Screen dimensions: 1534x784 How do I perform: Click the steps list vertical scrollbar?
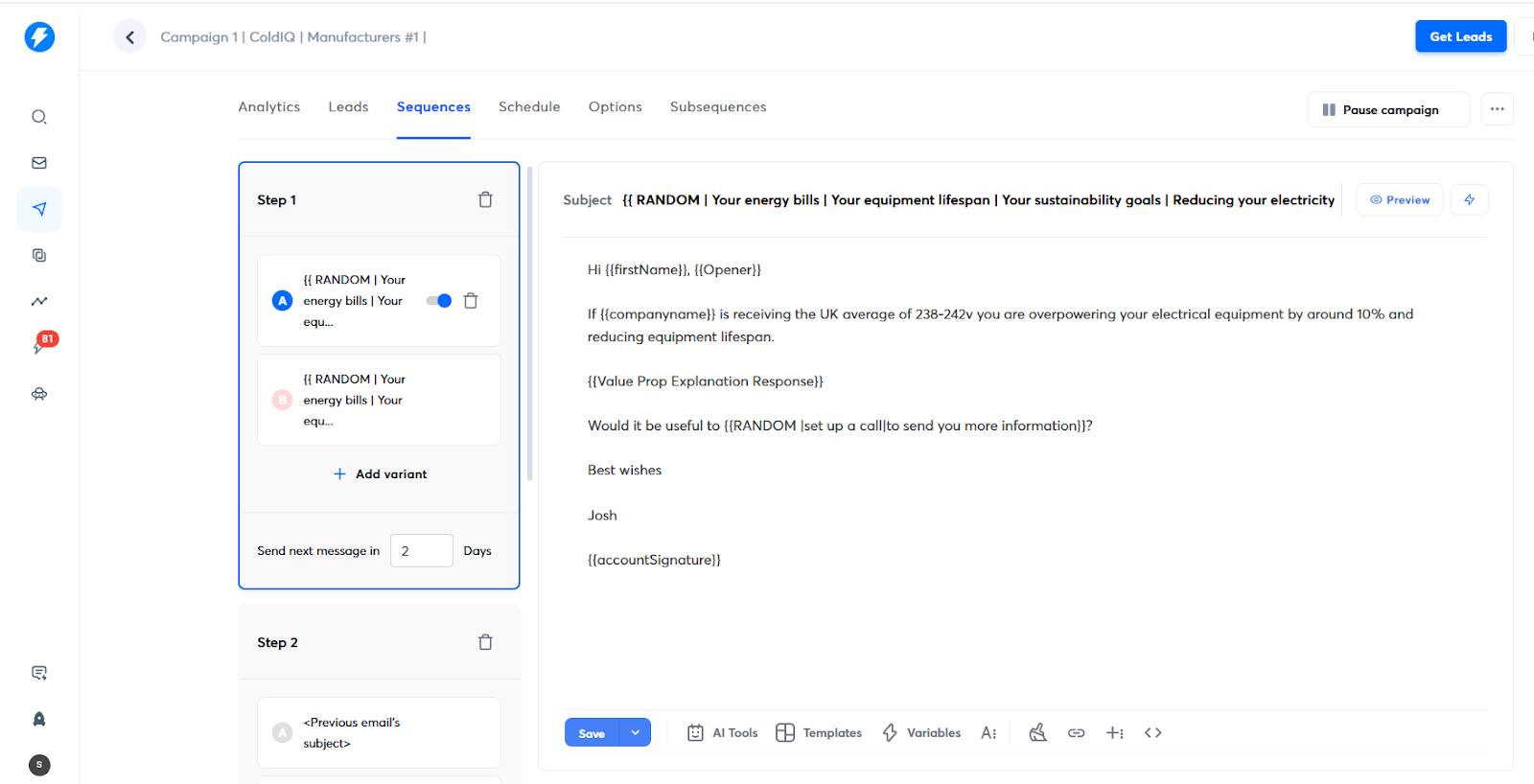pos(529,326)
